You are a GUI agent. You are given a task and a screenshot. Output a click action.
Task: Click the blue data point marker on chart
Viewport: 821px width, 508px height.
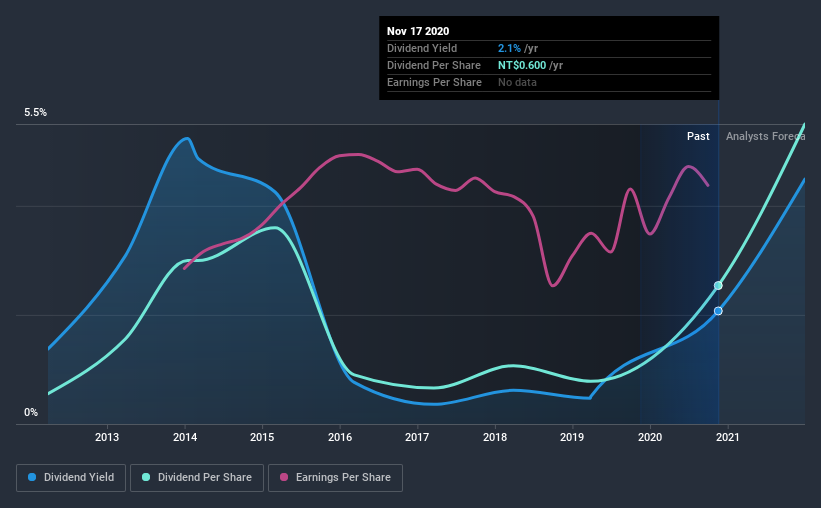[x=718, y=311]
